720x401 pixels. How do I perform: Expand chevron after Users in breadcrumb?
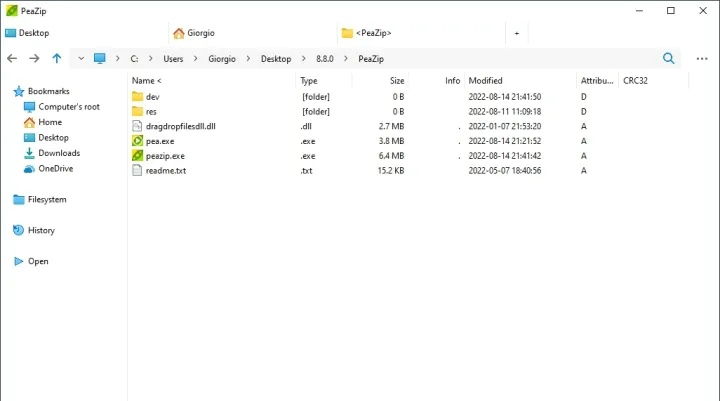click(x=196, y=58)
